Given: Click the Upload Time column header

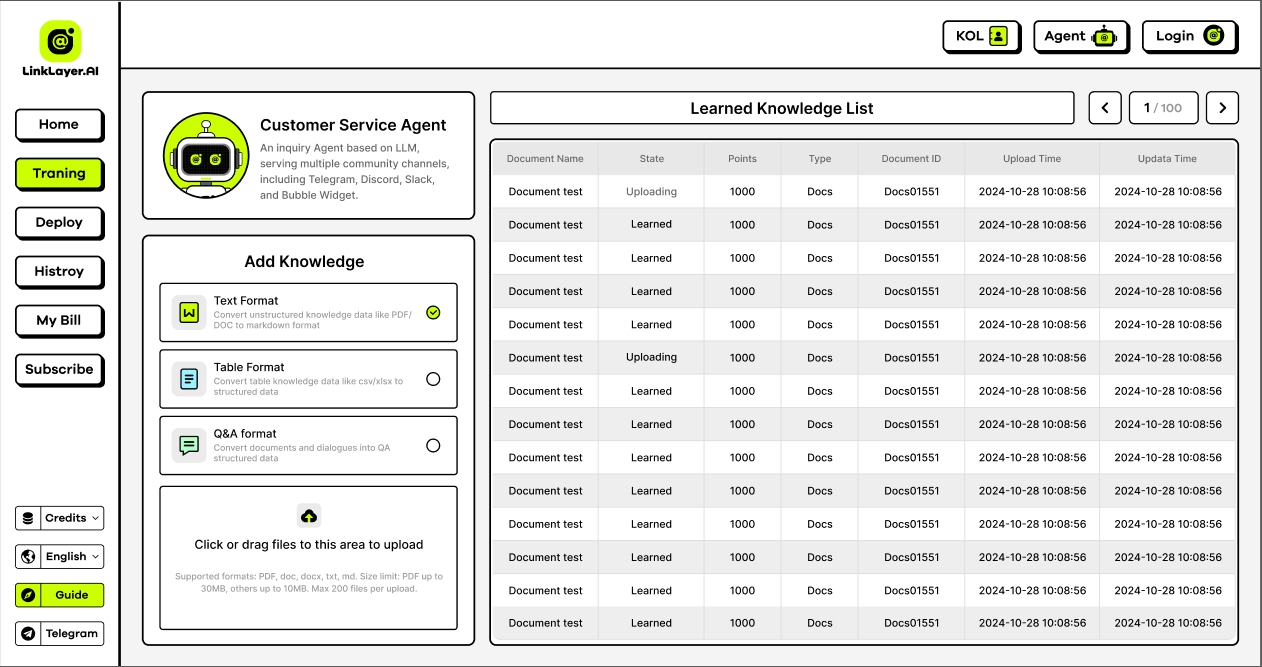Looking at the screenshot, I should (1032, 159).
